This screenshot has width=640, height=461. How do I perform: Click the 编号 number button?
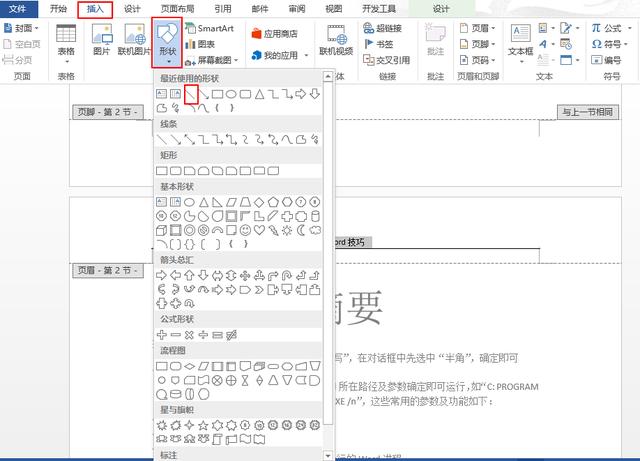[607, 60]
